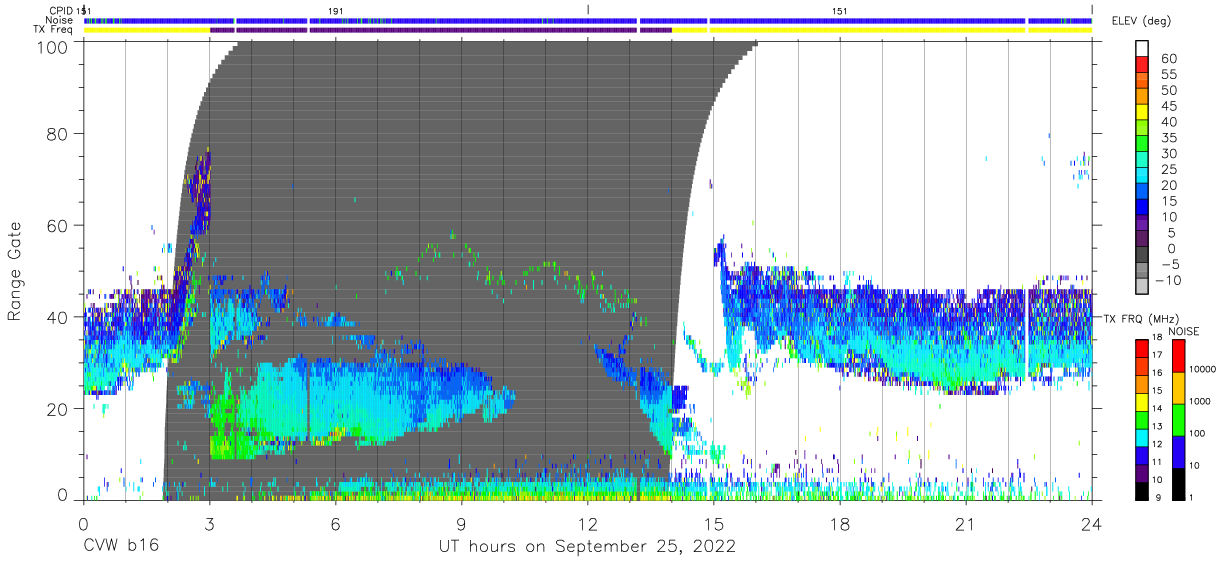Choose the green swatch in TX FRQ colorbar
The width and height of the screenshot is (1228, 567).
click(1142, 420)
